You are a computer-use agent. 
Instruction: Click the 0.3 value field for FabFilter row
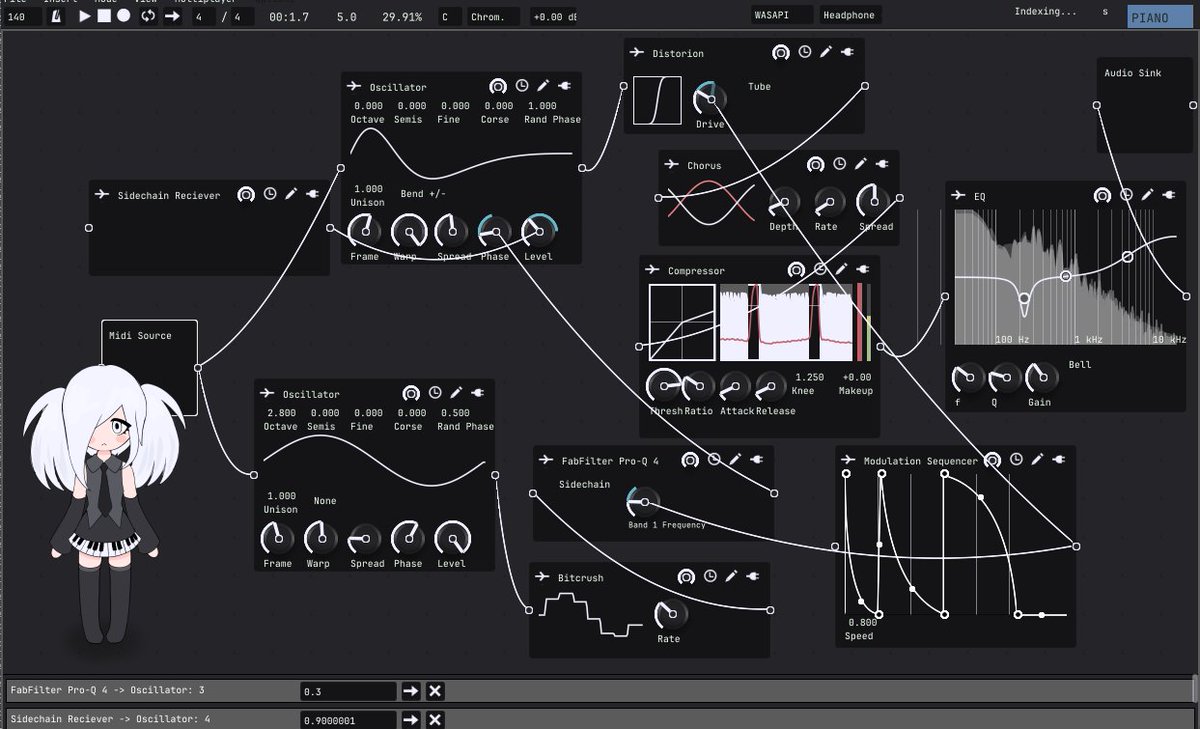coord(349,691)
